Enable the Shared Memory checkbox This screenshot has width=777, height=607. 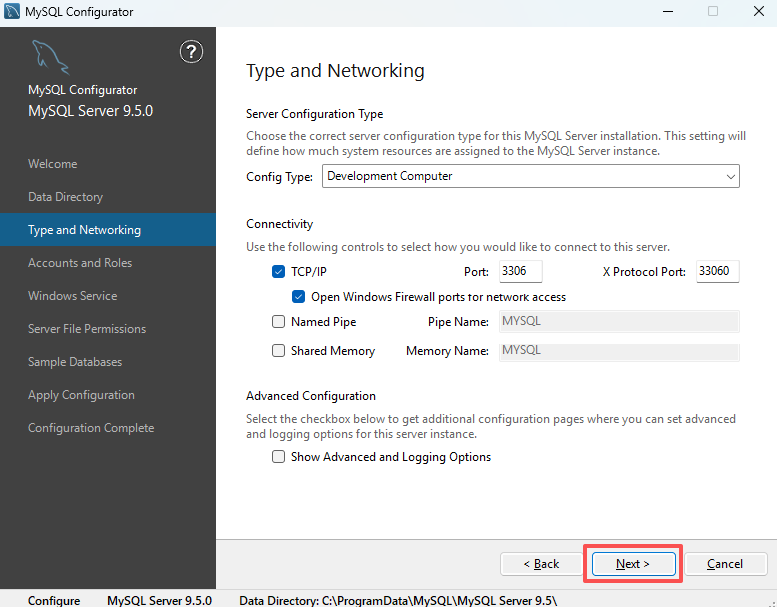click(278, 351)
